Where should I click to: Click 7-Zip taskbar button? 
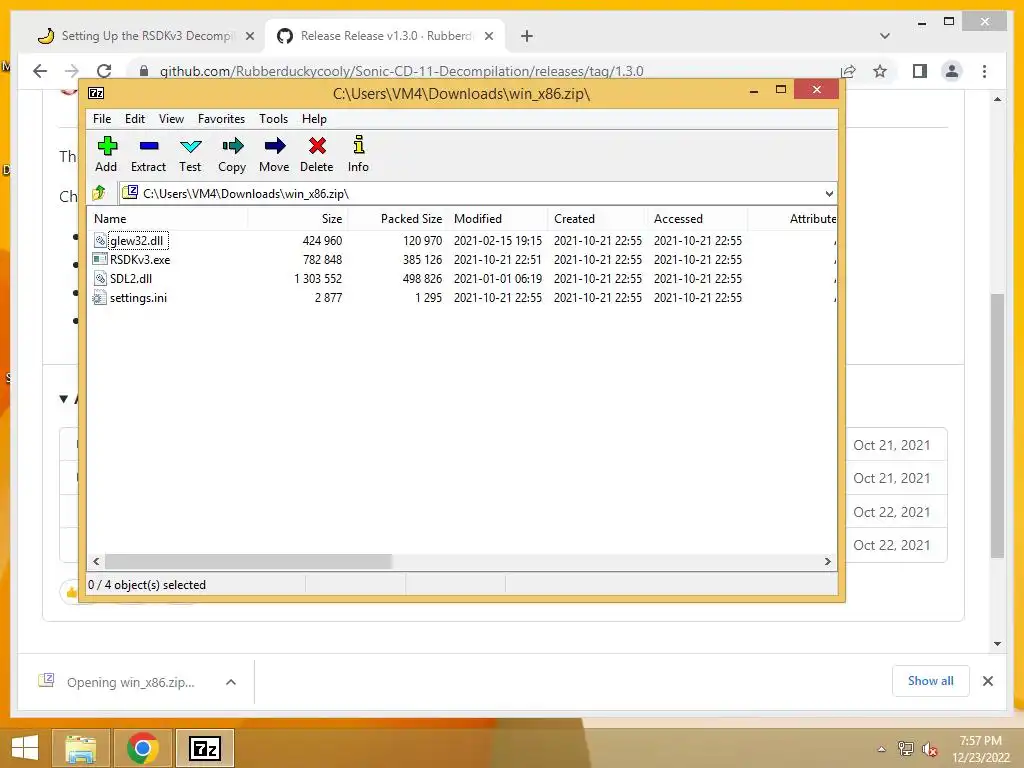205,748
